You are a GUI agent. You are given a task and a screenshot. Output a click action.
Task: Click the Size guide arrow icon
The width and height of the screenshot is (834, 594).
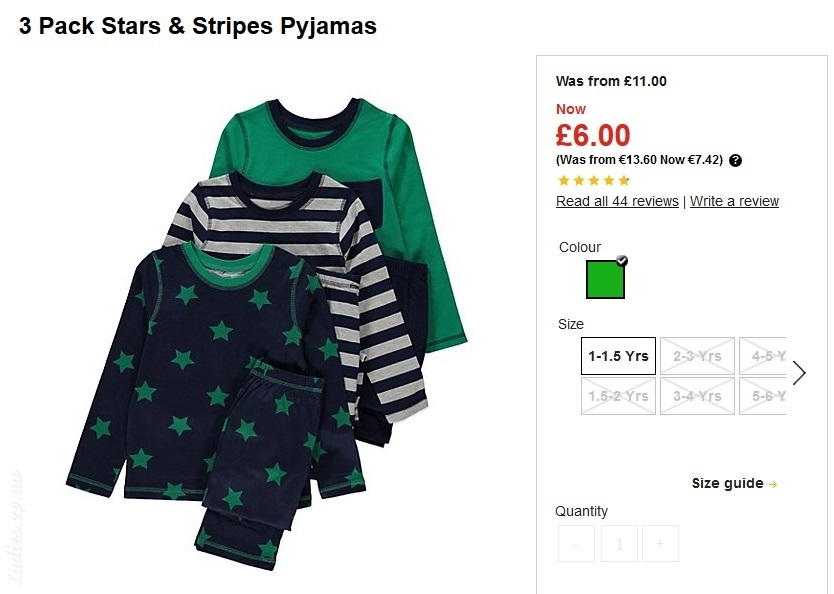tap(773, 484)
